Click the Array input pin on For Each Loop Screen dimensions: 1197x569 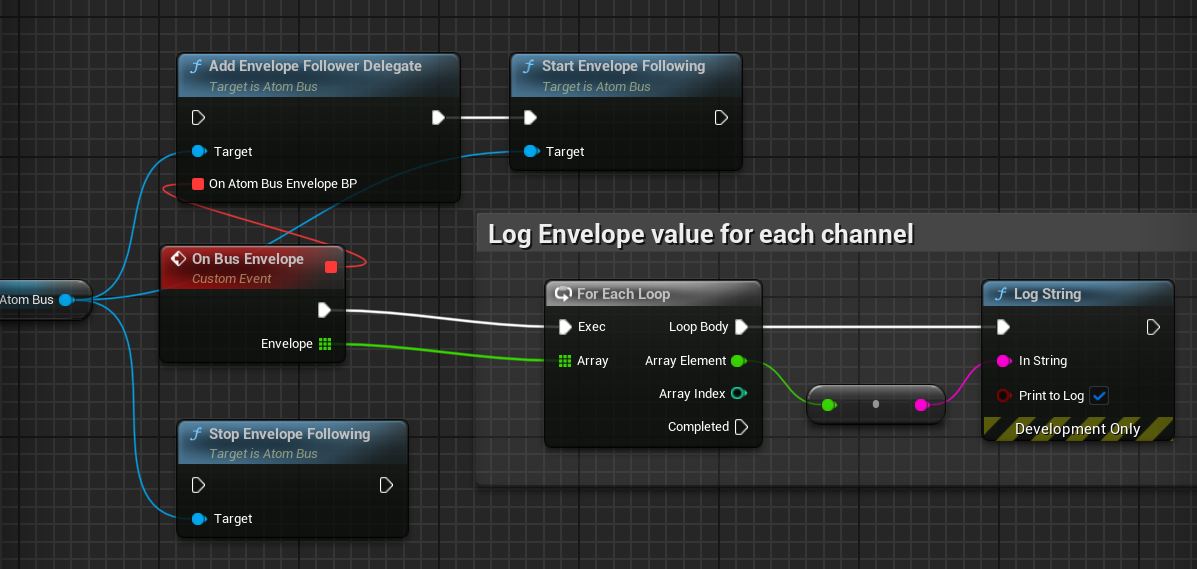click(565, 361)
